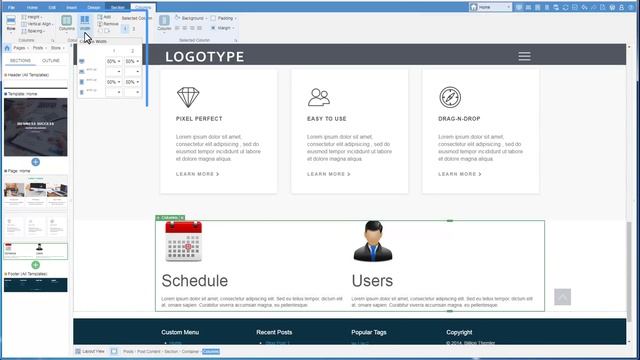This screenshot has height=360, width=640.
Task: Click the undo icon in top toolbar
Action: (584, 7)
